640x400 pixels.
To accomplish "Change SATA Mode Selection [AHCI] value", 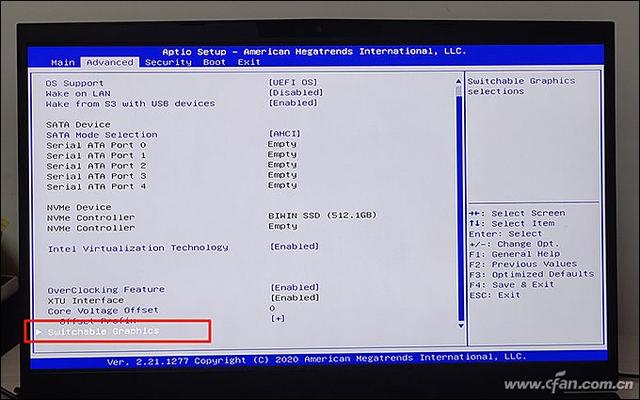I will tap(284, 133).
